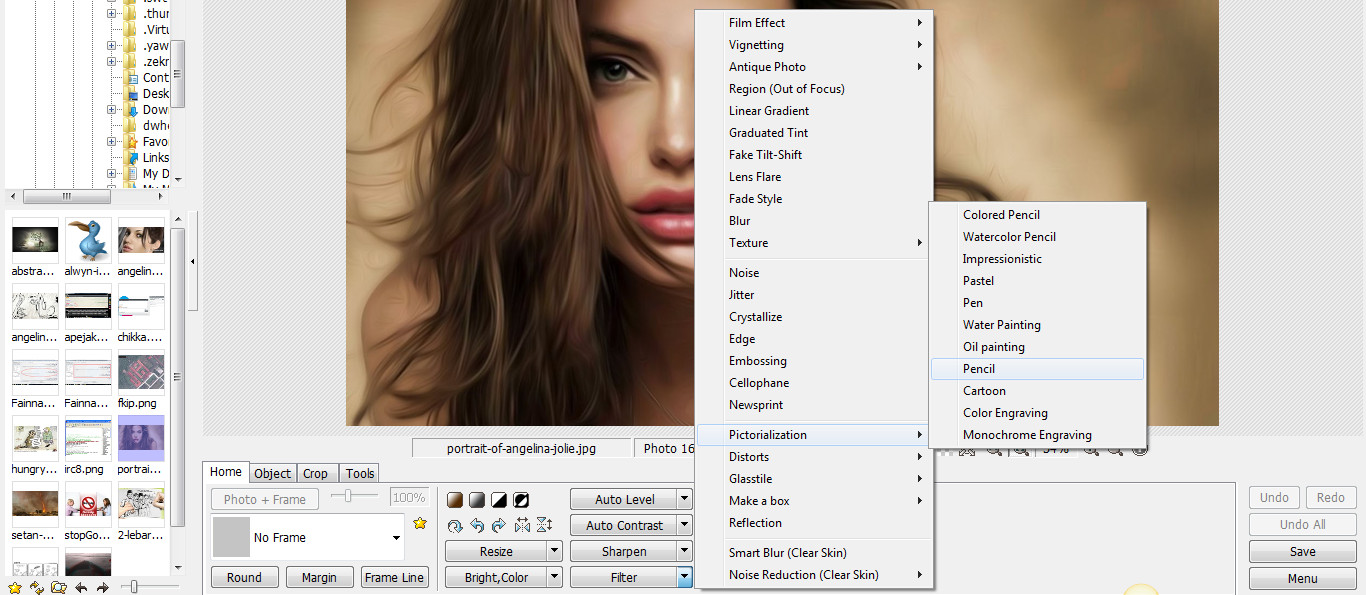Expand the My D folder node

click(x=112, y=174)
